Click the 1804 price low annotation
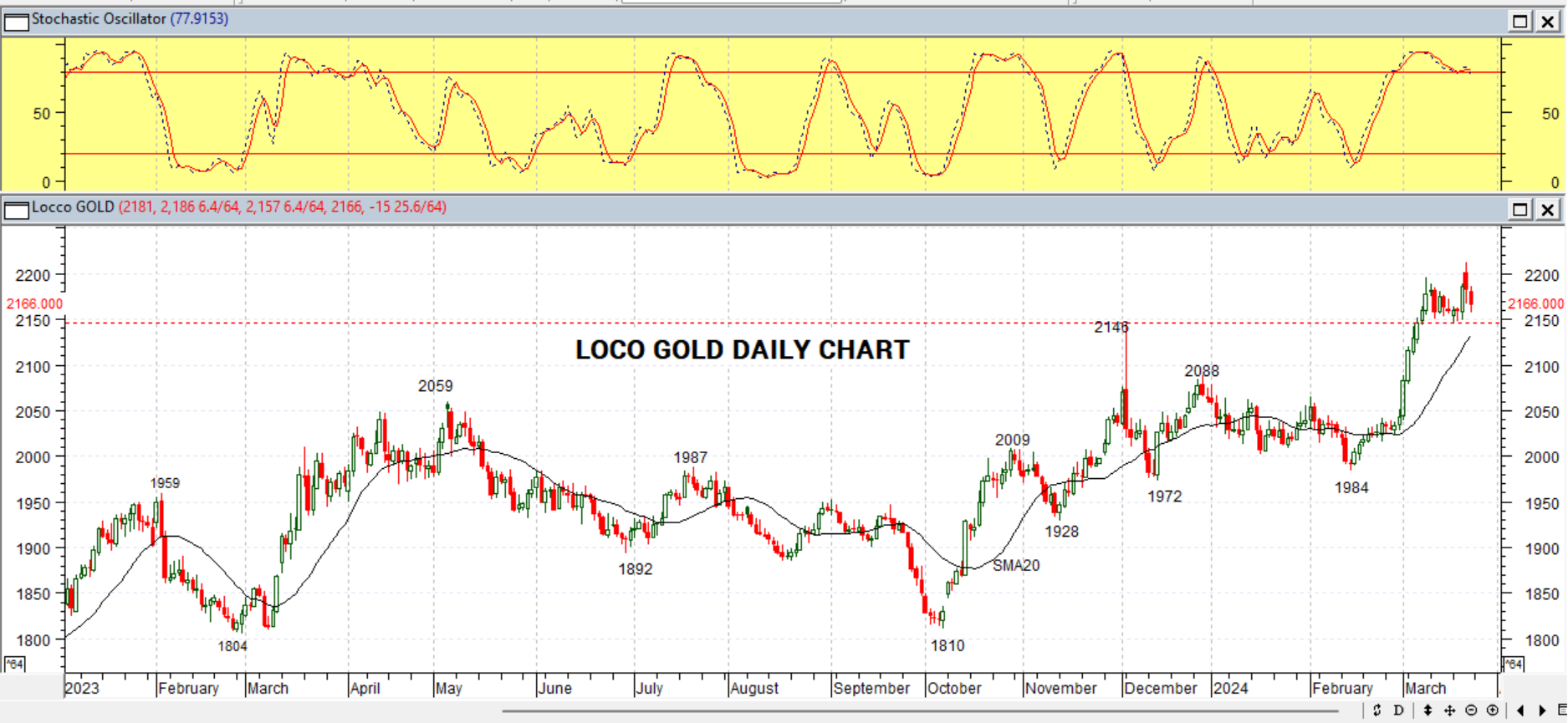The image size is (1568, 723). (x=232, y=646)
